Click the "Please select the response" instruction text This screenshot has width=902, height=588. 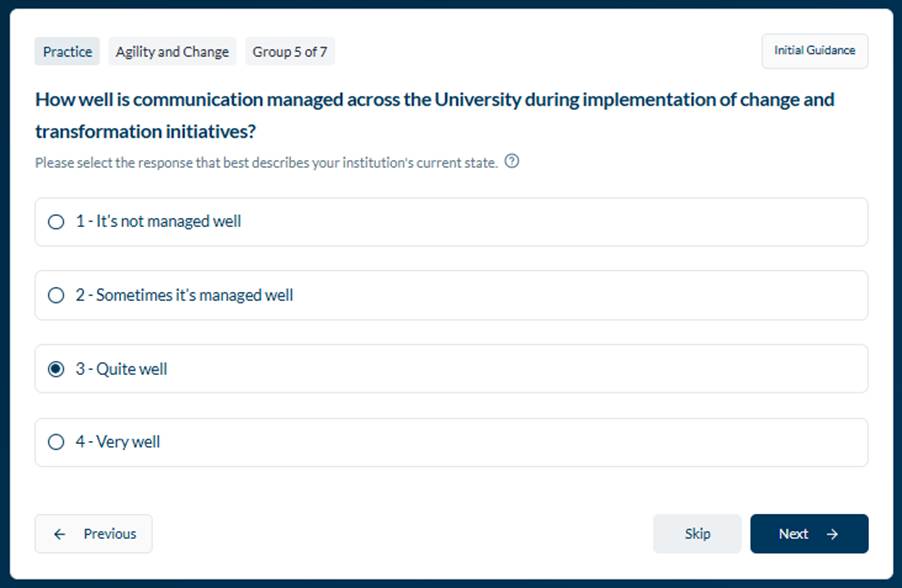click(x=266, y=163)
